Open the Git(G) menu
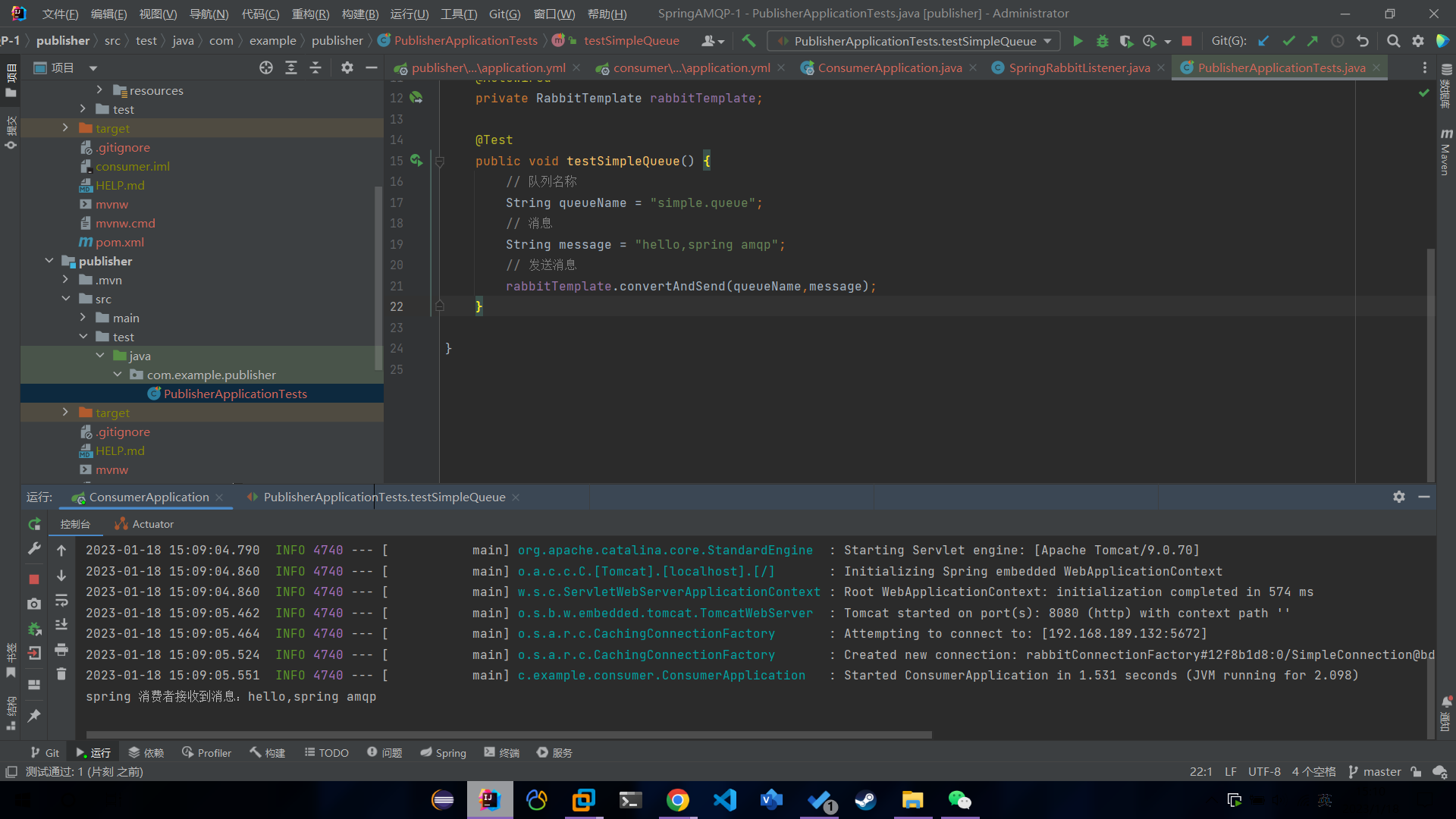The image size is (1456, 819). click(x=504, y=14)
